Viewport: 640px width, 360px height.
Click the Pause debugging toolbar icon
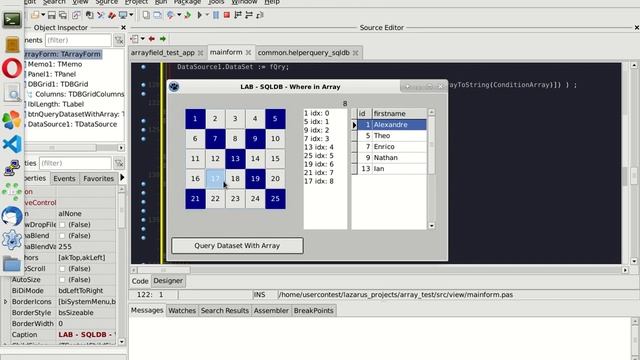(216, 16)
